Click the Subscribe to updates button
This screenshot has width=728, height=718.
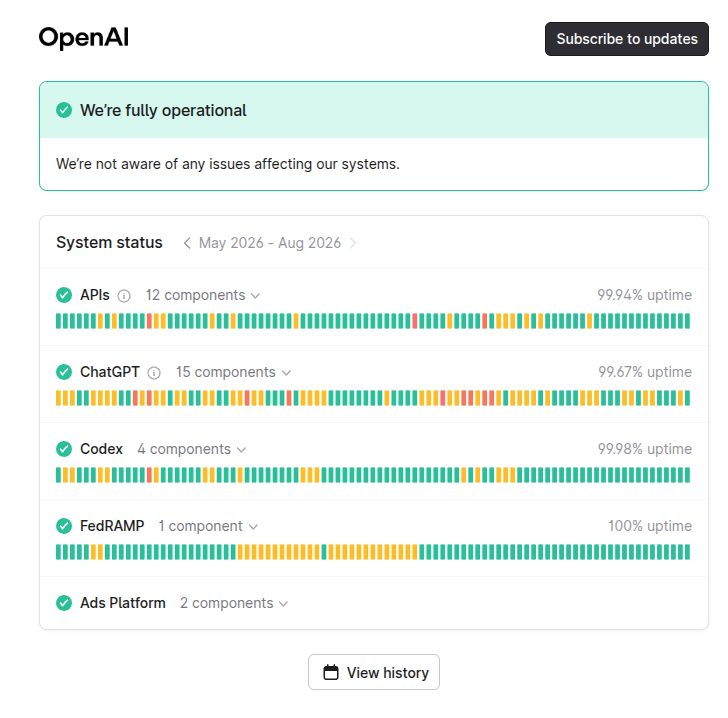click(x=627, y=39)
